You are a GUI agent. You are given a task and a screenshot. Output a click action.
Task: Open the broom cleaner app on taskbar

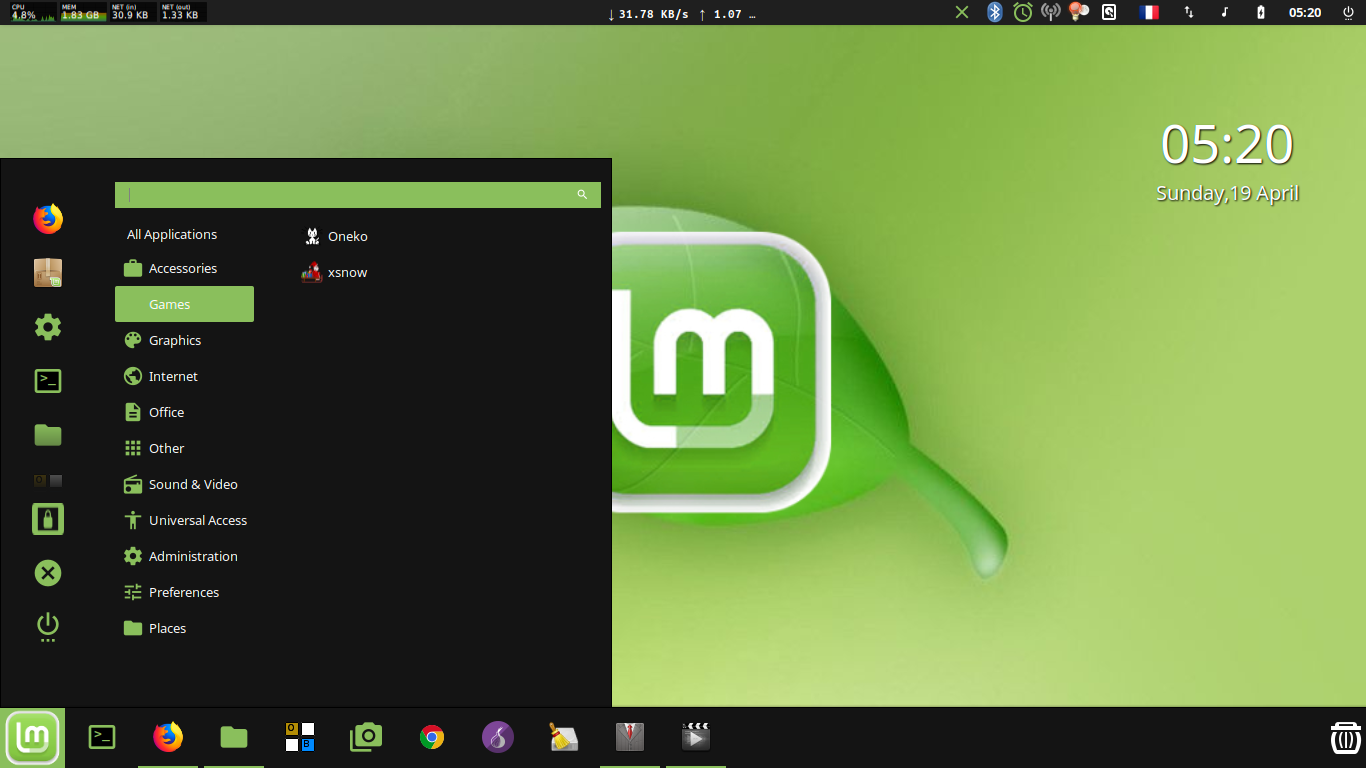tap(564, 737)
